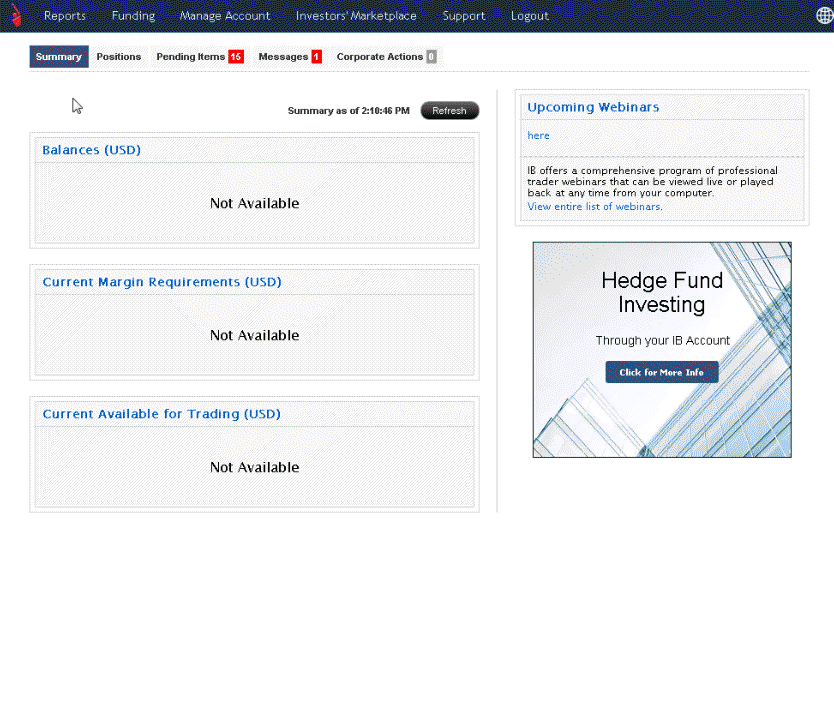The height and width of the screenshot is (720, 834).
Task: Click the Upcoming Webinars heading
Action: point(593,107)
